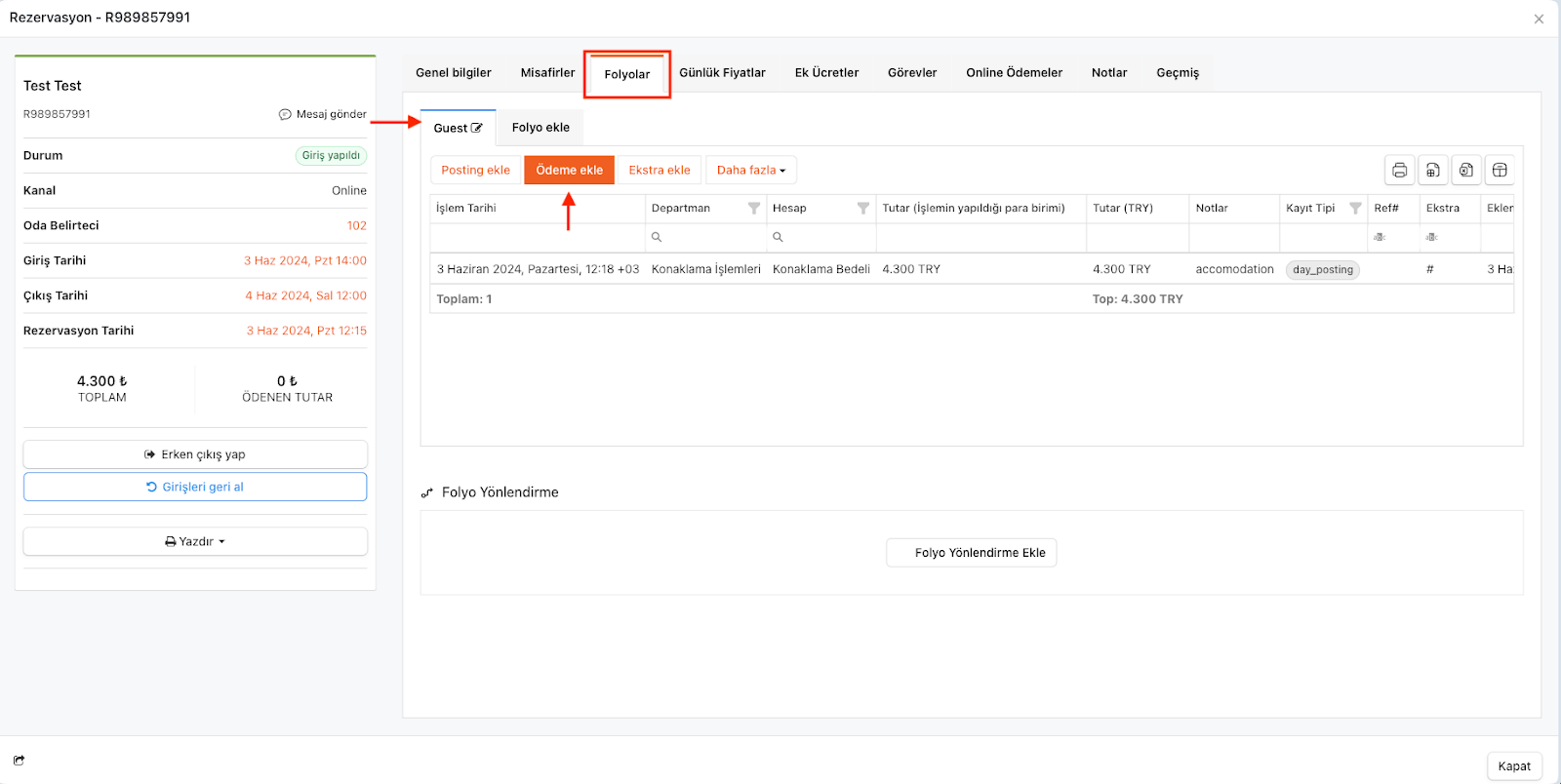Open the Yazdır dropdown menu
The width and height of the screenshot is (1561, 784).
(x=195, y=542)
